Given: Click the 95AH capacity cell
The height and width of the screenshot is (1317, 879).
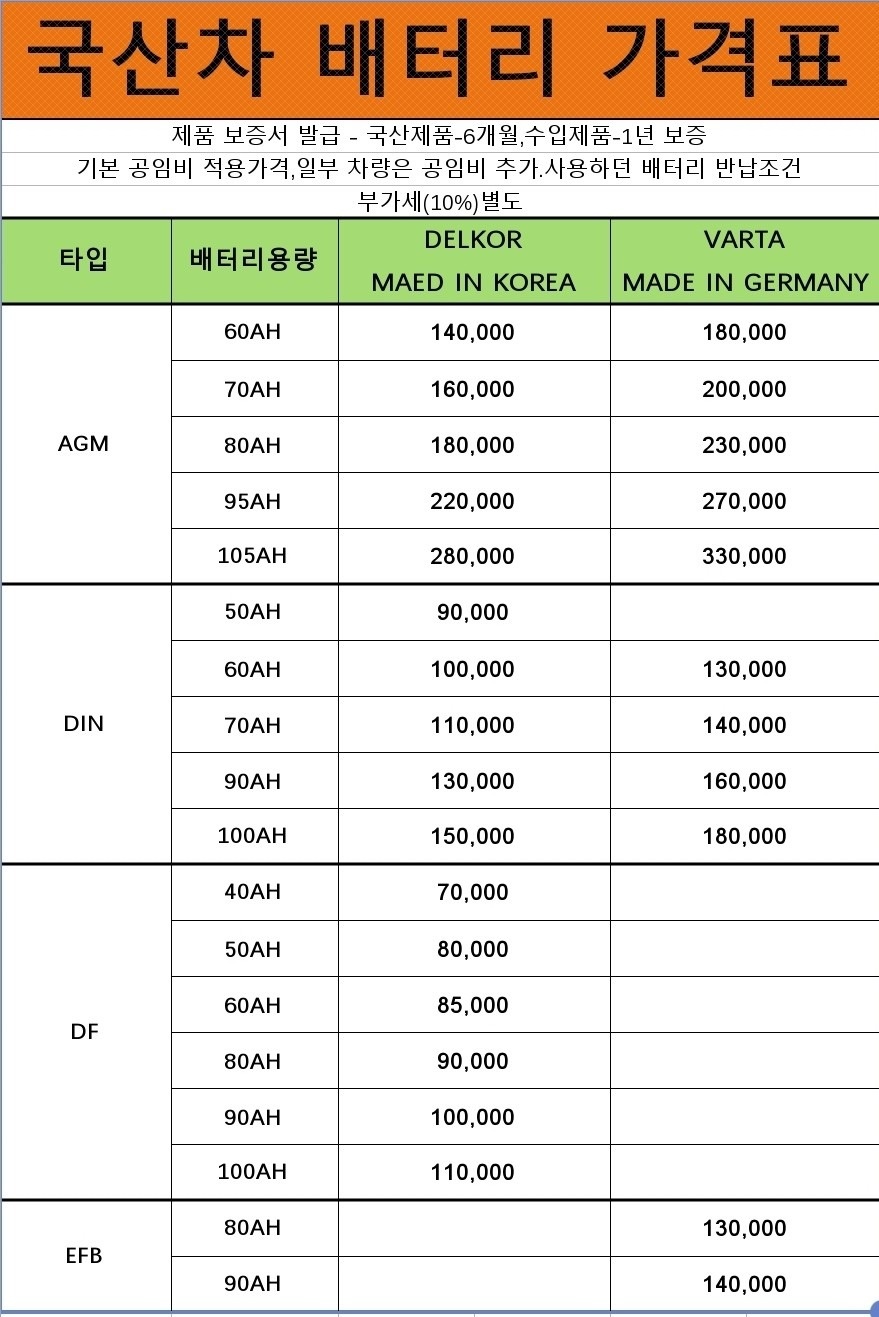Looking at the screenshot, I should click(253, 501).
